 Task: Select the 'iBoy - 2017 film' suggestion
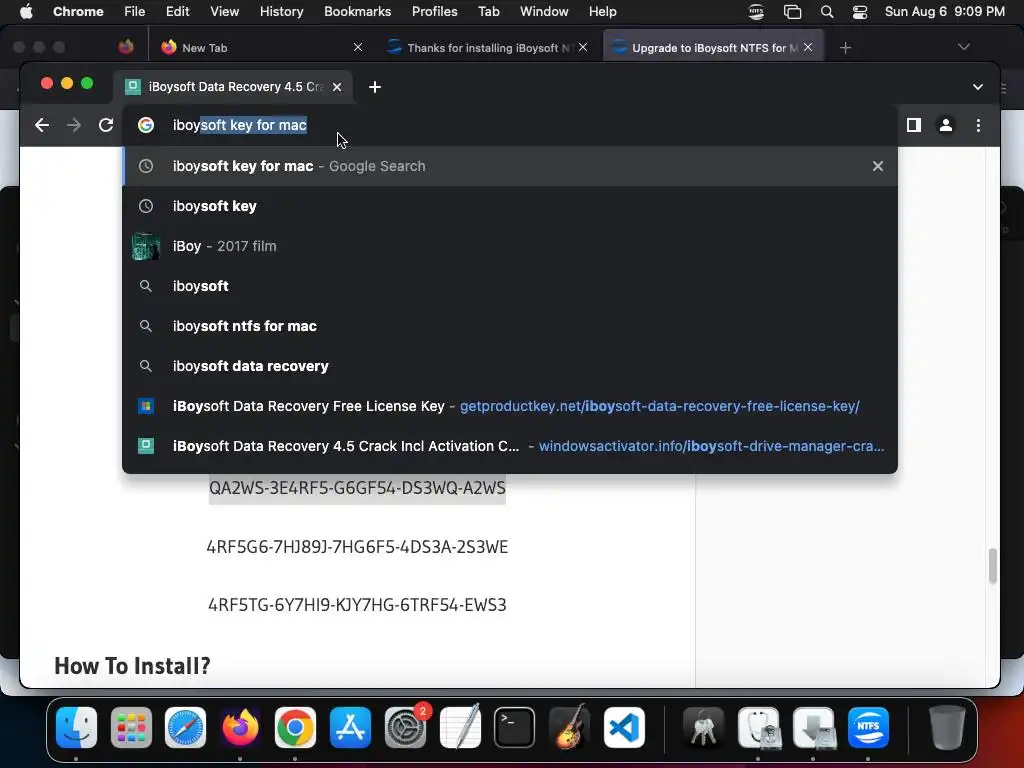click(x=509, y=246)
